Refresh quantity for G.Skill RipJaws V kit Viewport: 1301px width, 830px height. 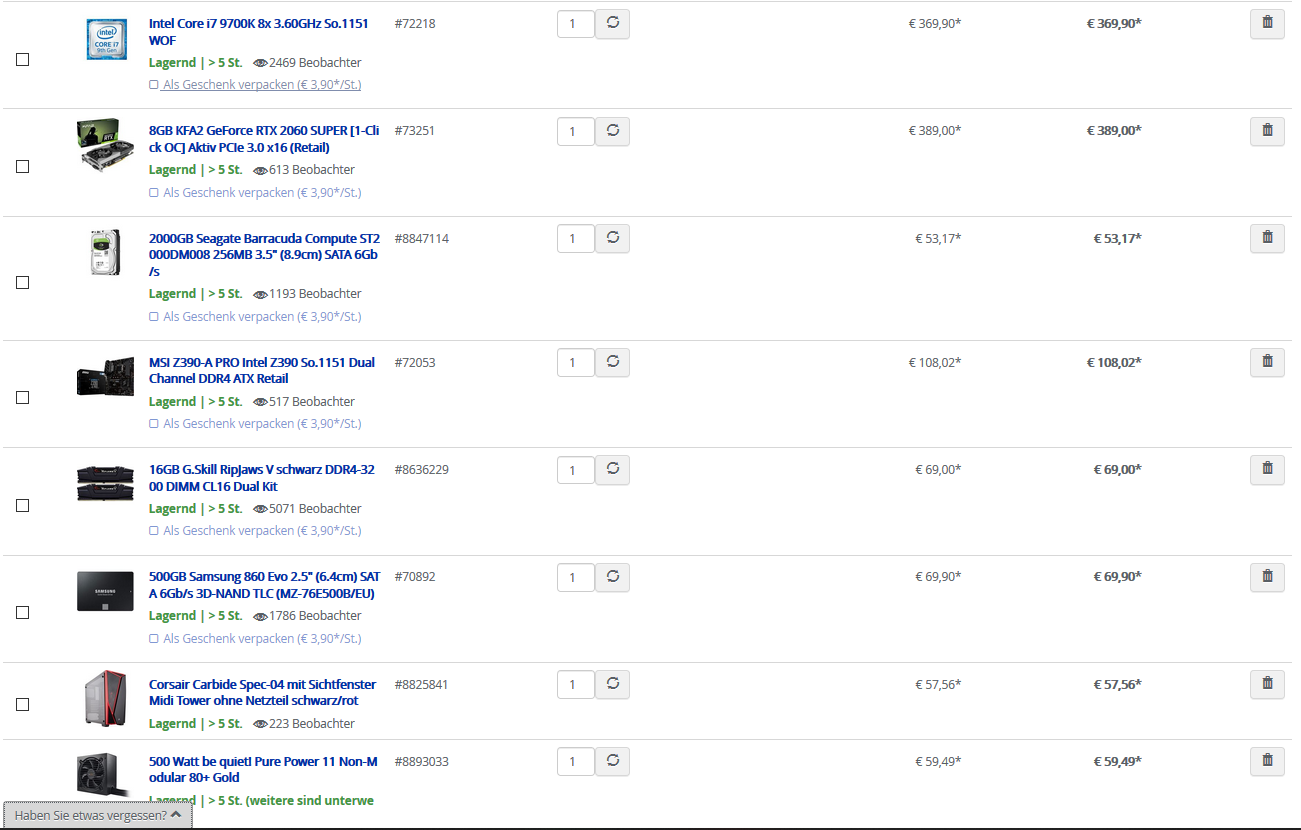[612, 469]
